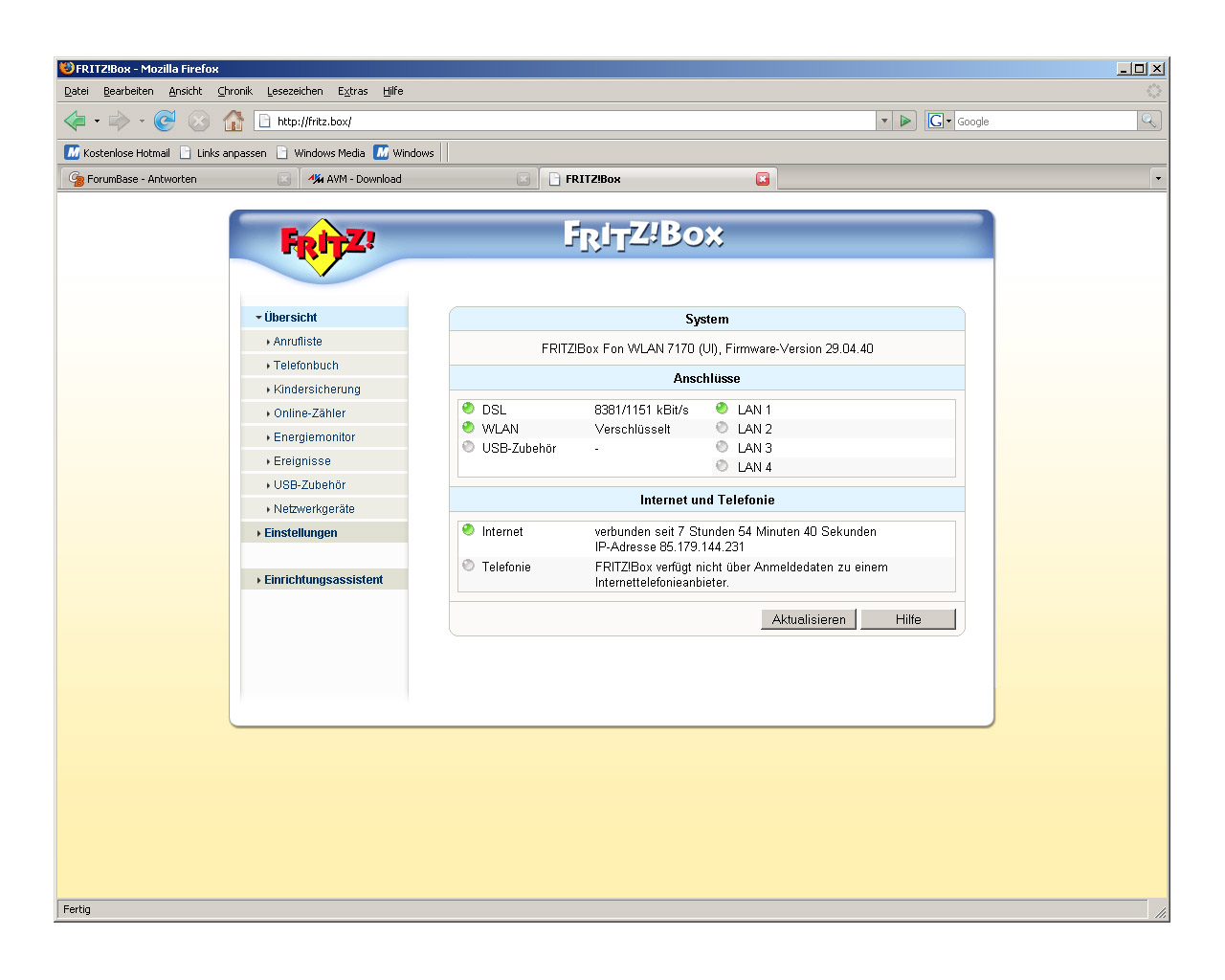Image resolution: width=1225 pixels, height=980 pixels.
Task: Click the green Go arrow next to address bar
Action: [905, 121]
